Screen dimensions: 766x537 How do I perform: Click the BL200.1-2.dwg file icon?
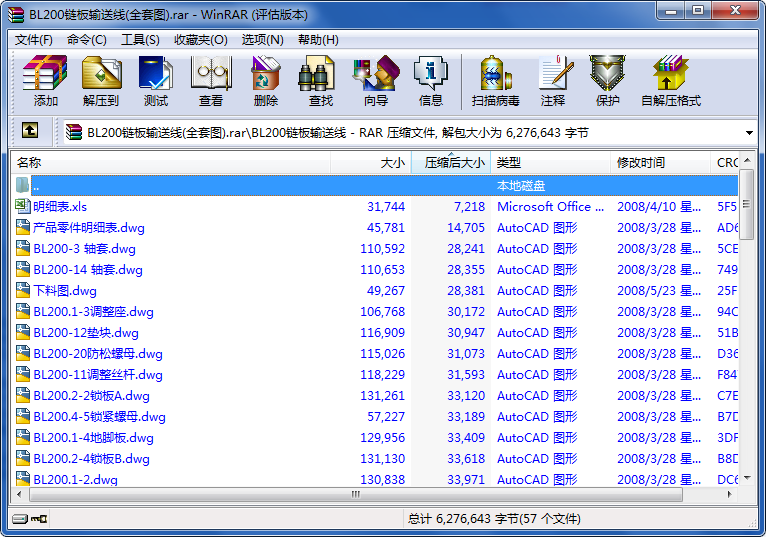[22, 478]
